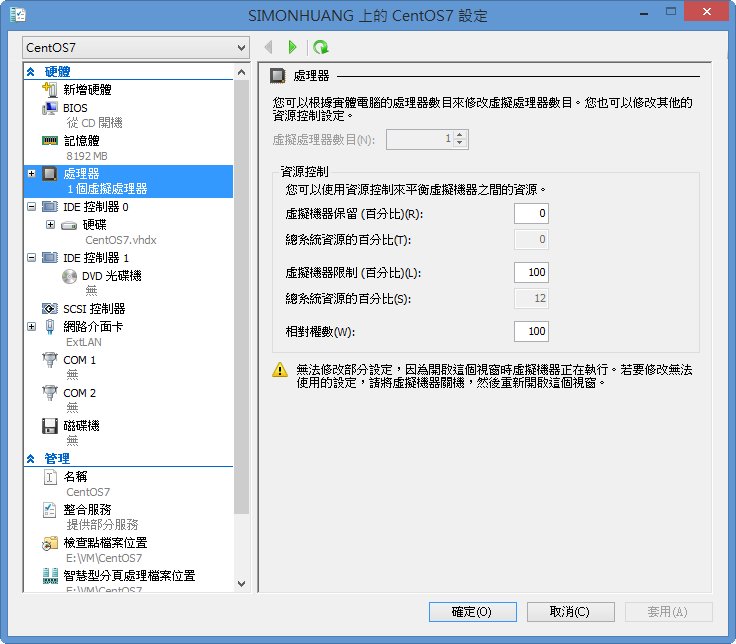736x644 pixels.
Task: Collapse the 硬體 hardware section
Action: (x=31, y=72)
